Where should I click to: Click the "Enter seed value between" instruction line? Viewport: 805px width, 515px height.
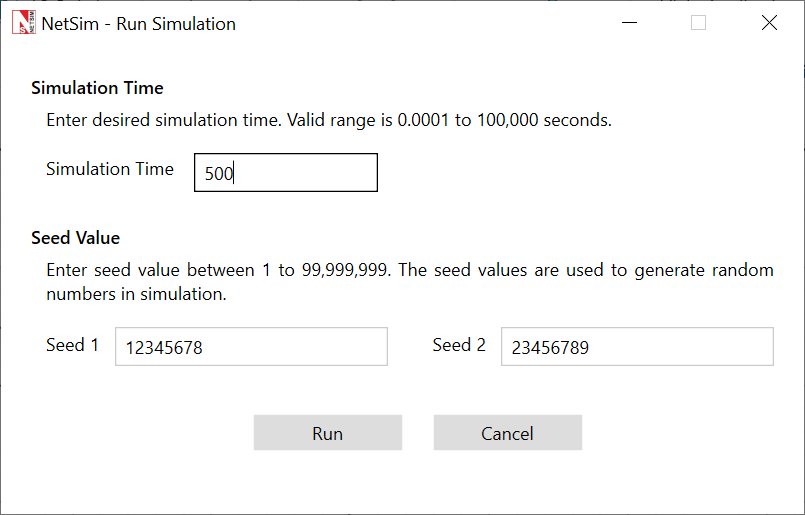point(150,270)
